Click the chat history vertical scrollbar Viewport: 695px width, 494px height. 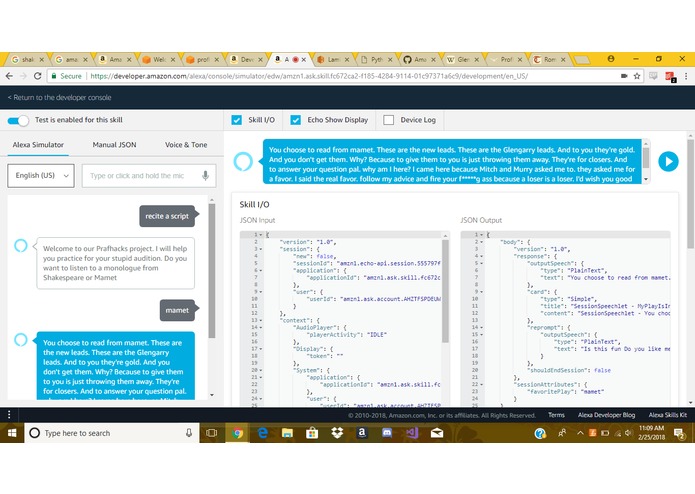coord(212,270)
